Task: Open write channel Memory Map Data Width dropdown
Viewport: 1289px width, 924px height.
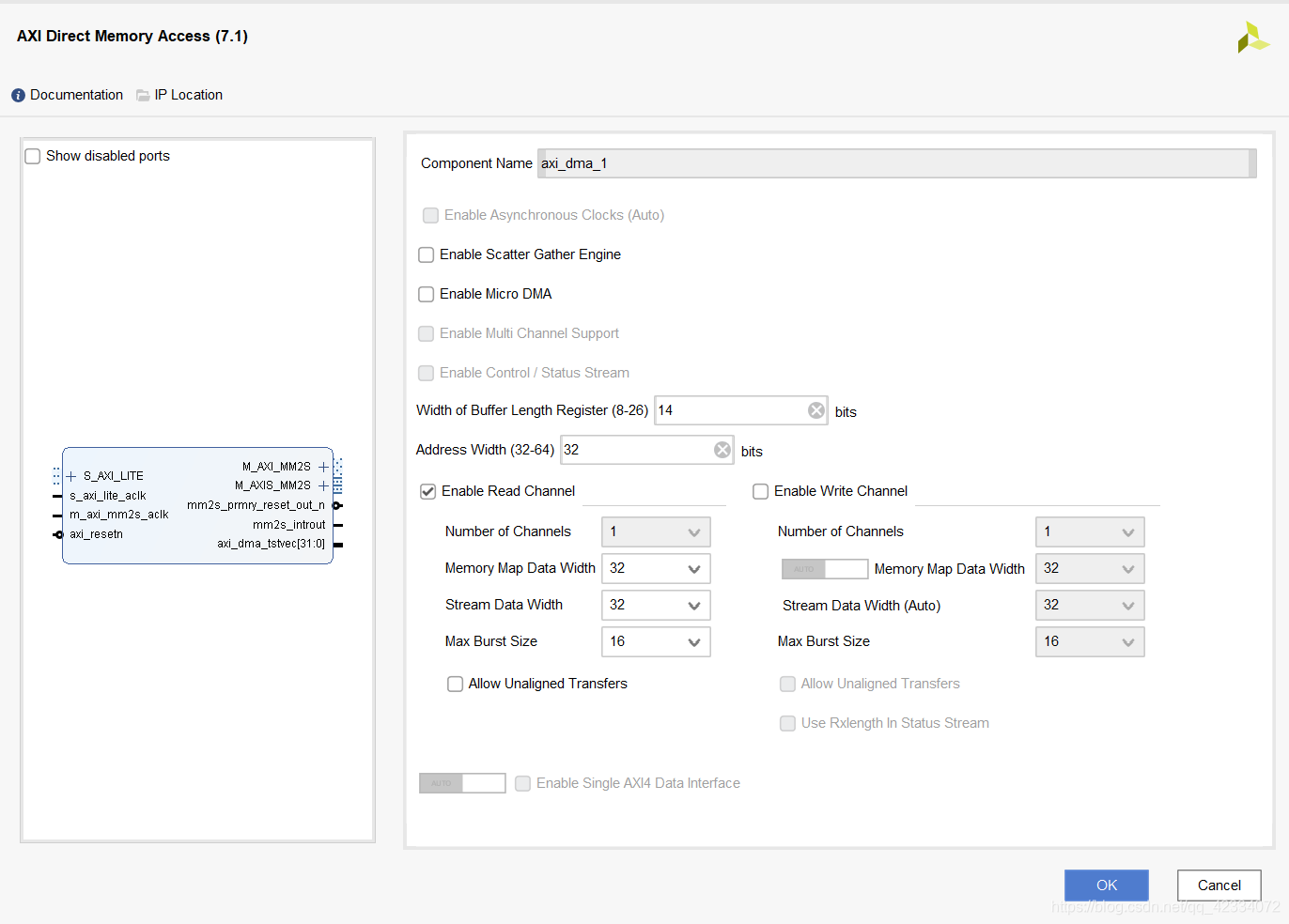Action: coord(1090,569)
